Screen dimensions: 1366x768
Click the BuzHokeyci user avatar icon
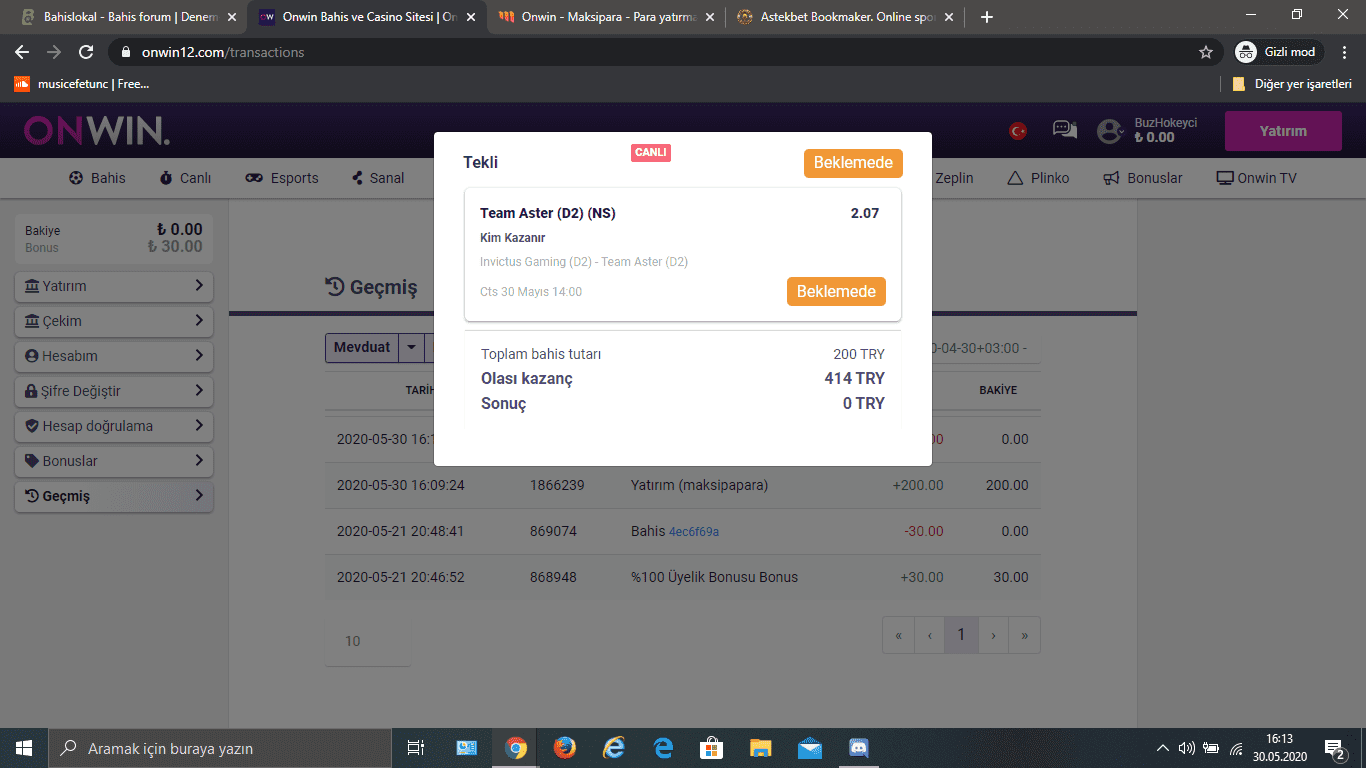[1110, 131]
